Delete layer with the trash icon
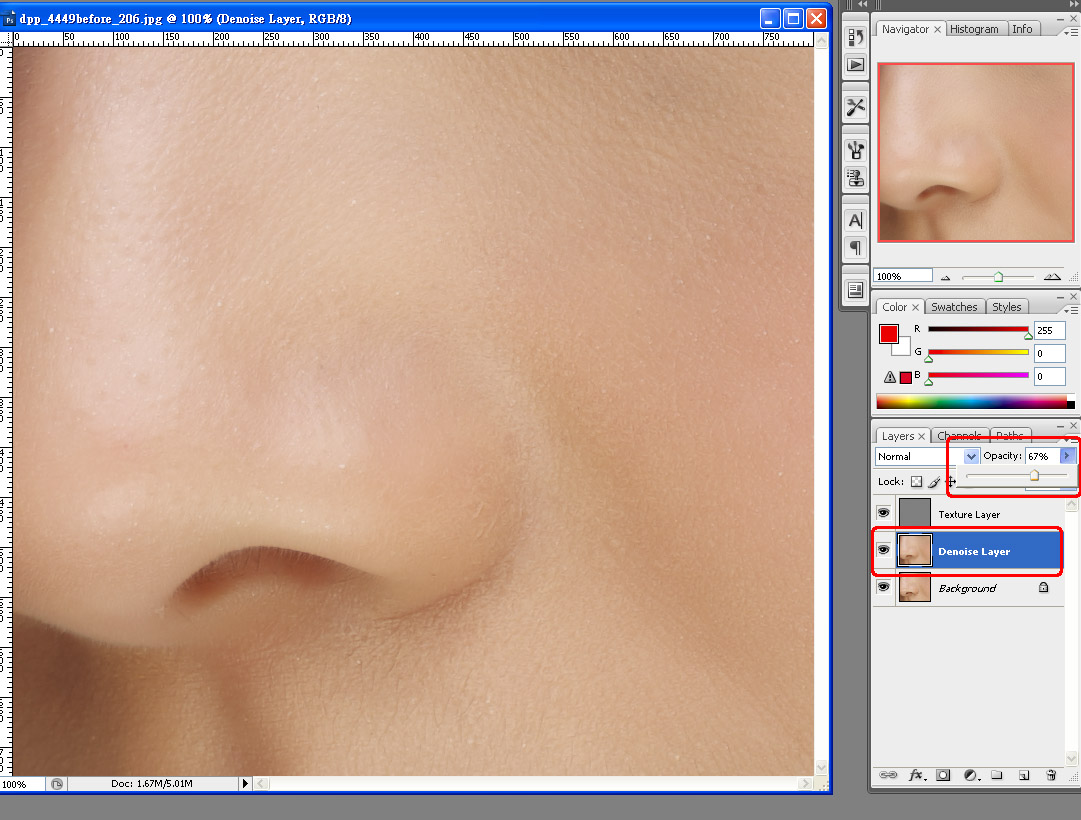This screenshot has height=820, width=1081. click(x=1050, y=775)
